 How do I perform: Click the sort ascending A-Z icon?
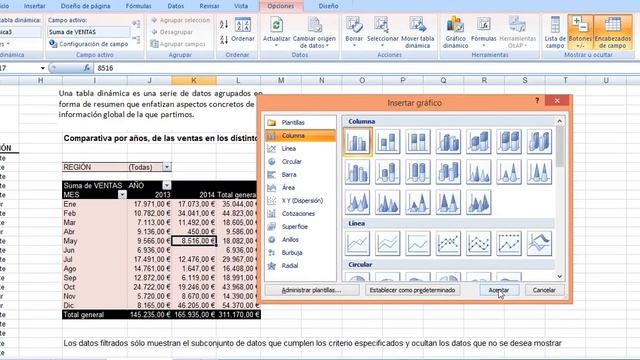click(224, 24)
